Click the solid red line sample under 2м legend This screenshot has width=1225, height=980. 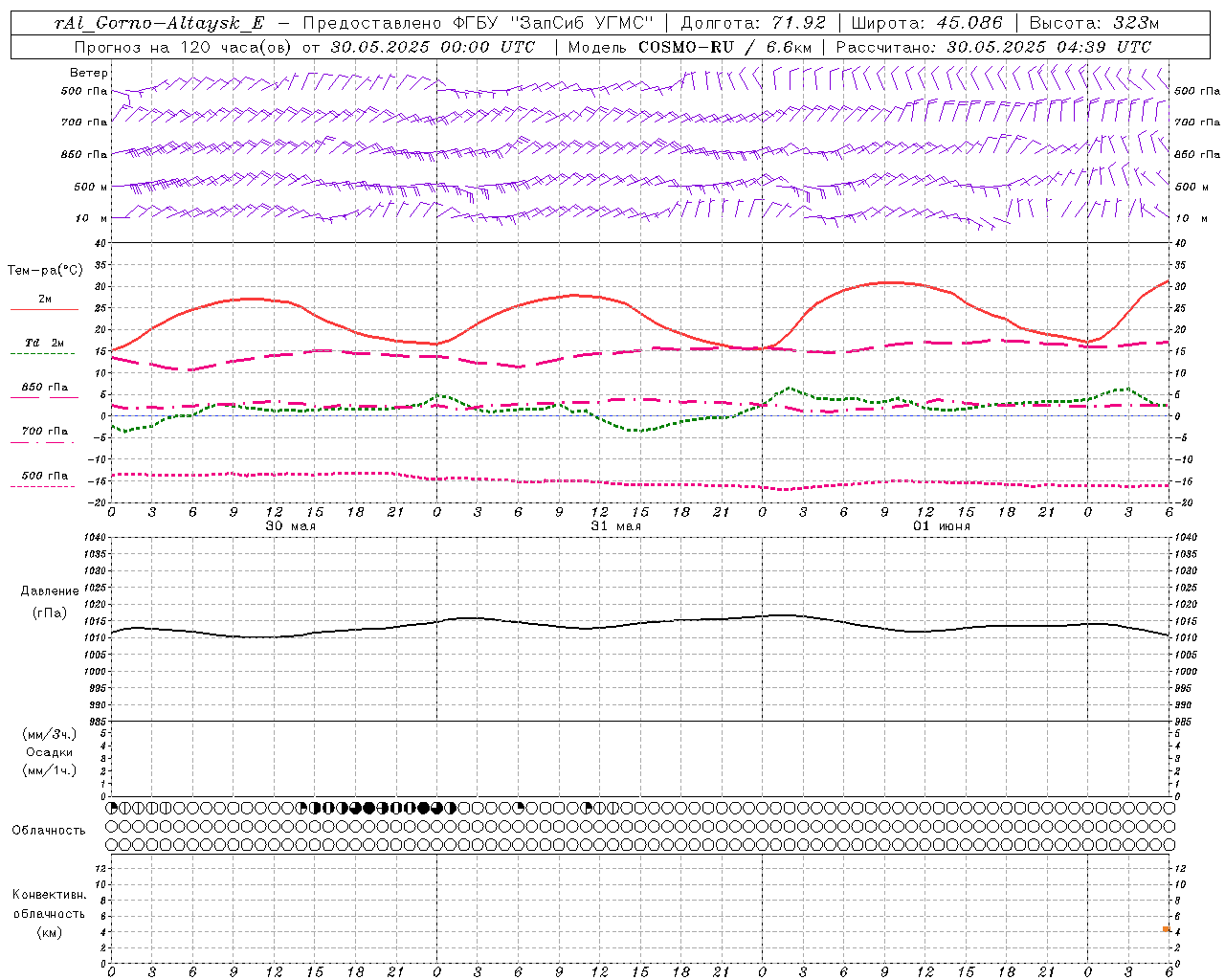tap(44, 309)
